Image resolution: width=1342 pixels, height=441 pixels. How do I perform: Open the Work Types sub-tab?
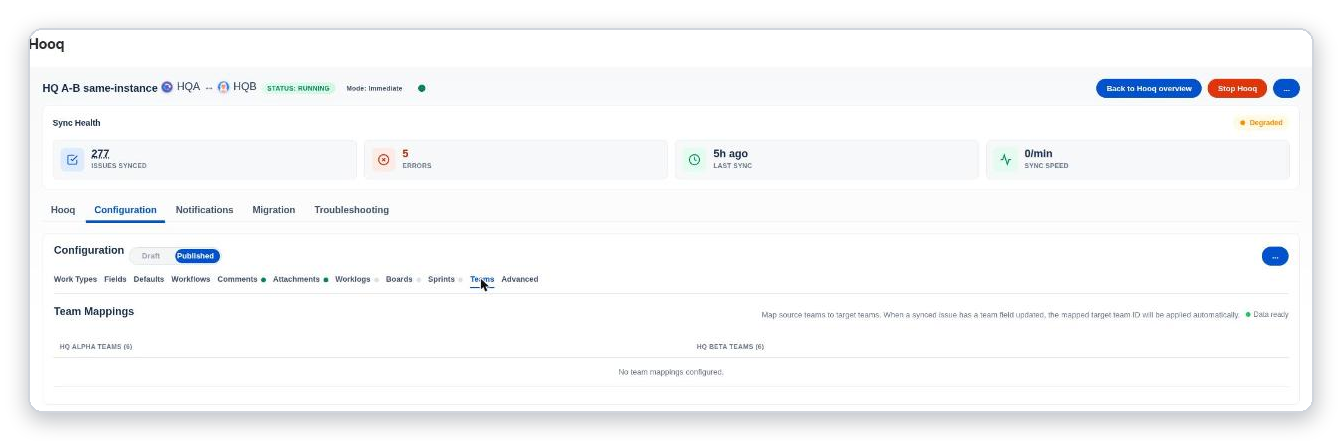tap(75, 279)
